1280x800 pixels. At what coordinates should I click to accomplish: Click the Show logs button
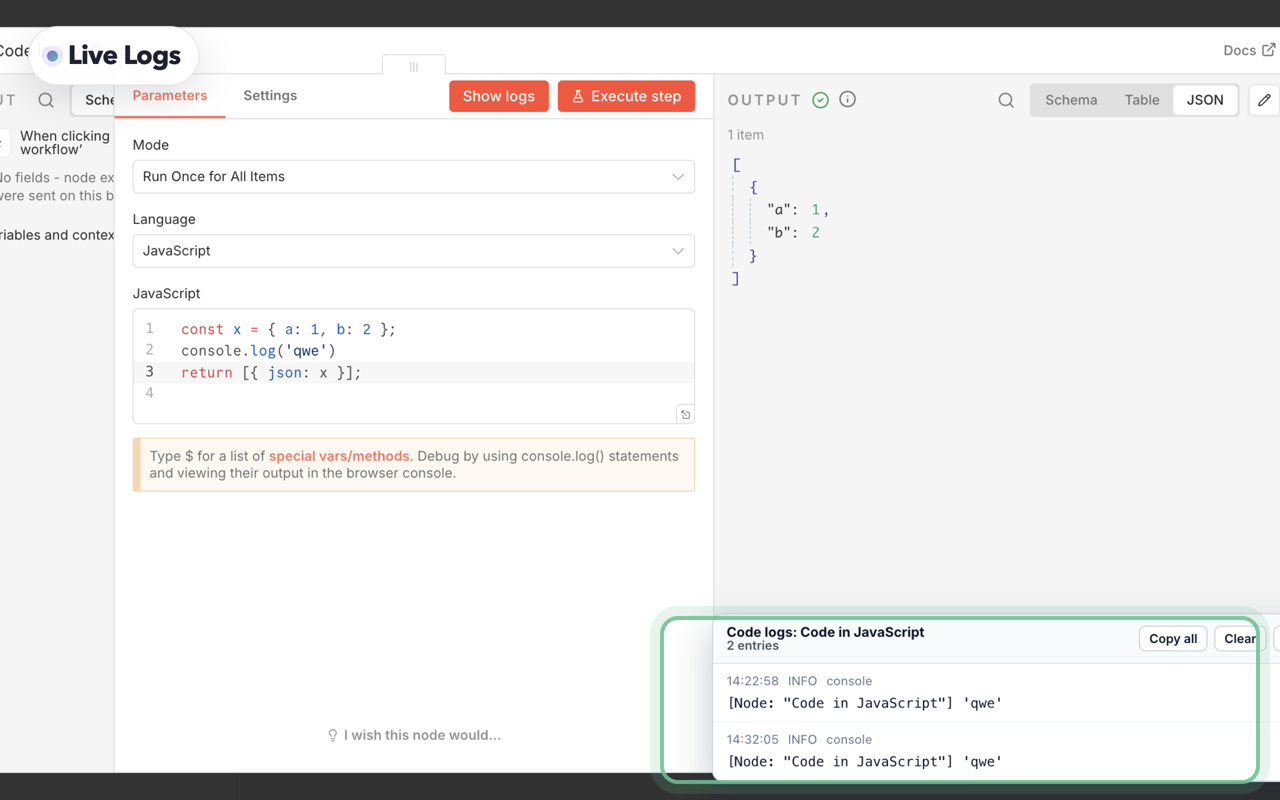click(x=499, y=96)
